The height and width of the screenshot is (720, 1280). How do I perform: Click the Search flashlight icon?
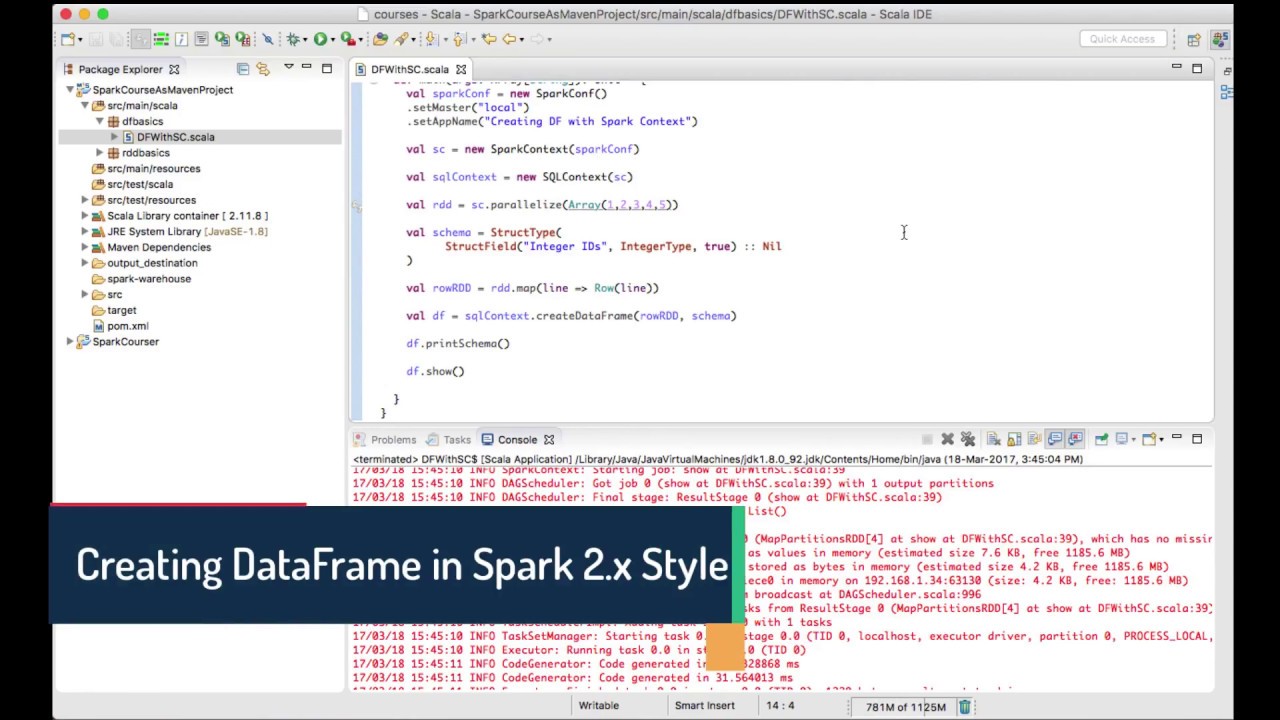pyautogui.click(x=400, y=39)
